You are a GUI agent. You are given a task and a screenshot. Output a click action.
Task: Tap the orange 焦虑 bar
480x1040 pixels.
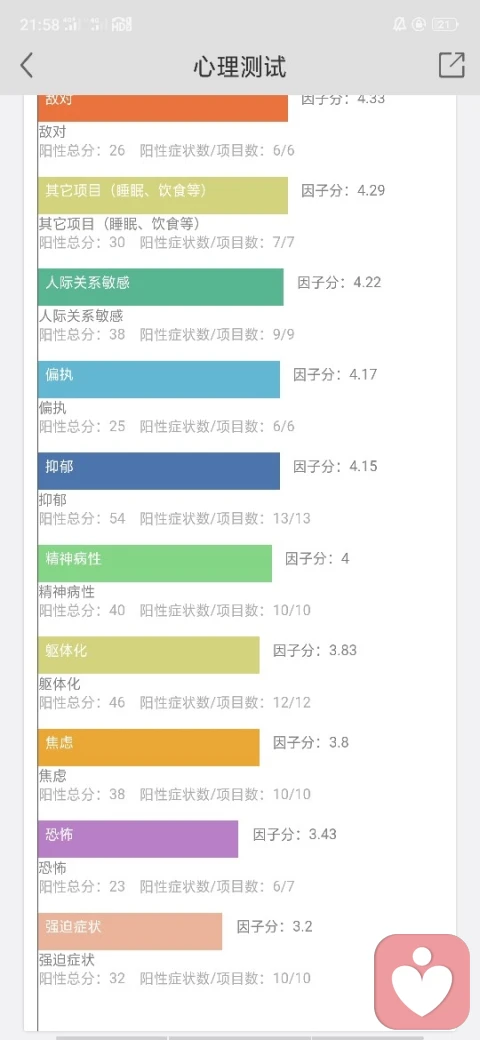(x=149, y=747)
